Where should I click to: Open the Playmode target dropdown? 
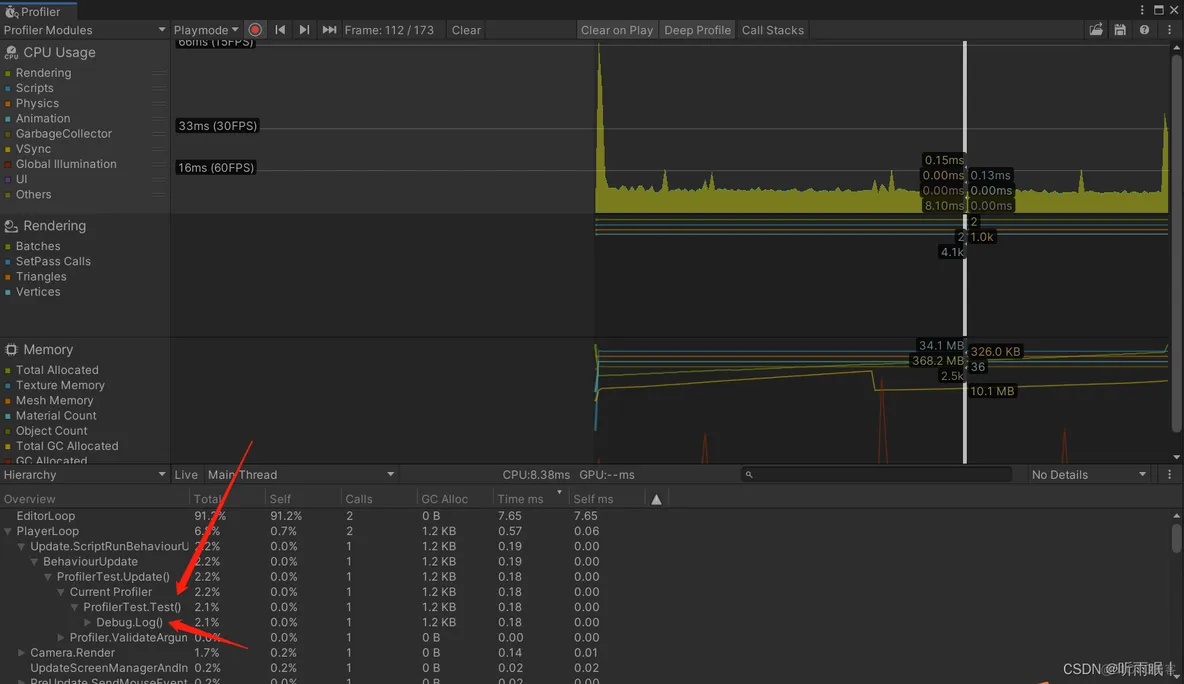pos(205,30)
